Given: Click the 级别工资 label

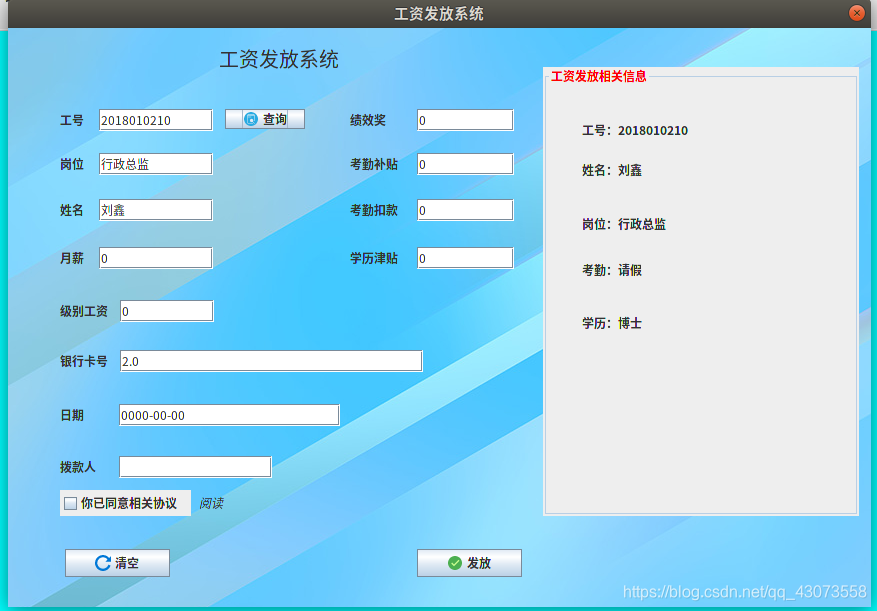Looking at the screenshot, I should click(84, 311).
